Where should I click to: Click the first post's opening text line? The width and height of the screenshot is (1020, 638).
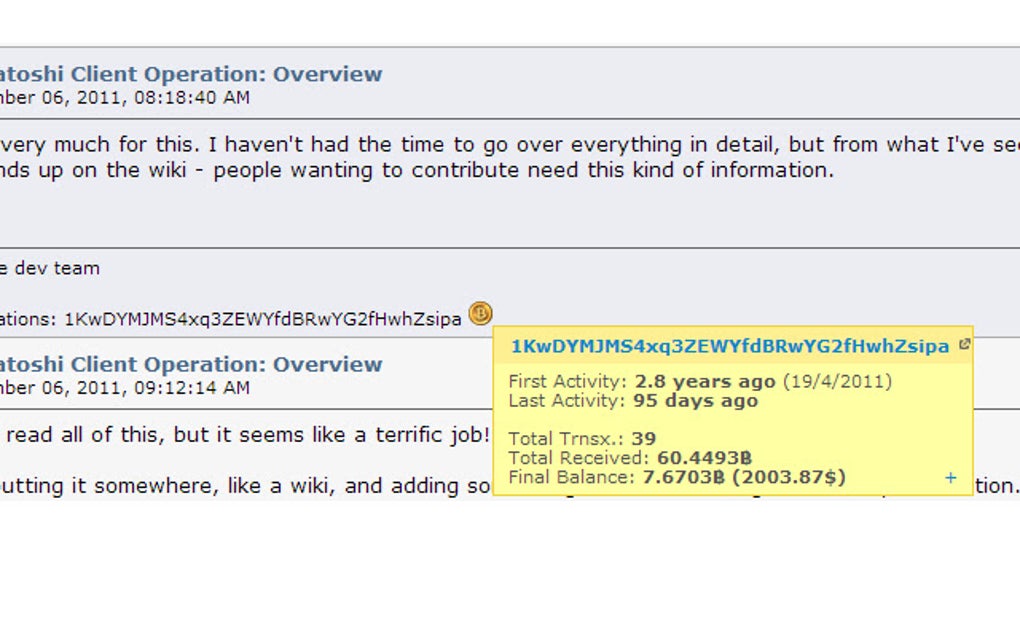(500, 145)
